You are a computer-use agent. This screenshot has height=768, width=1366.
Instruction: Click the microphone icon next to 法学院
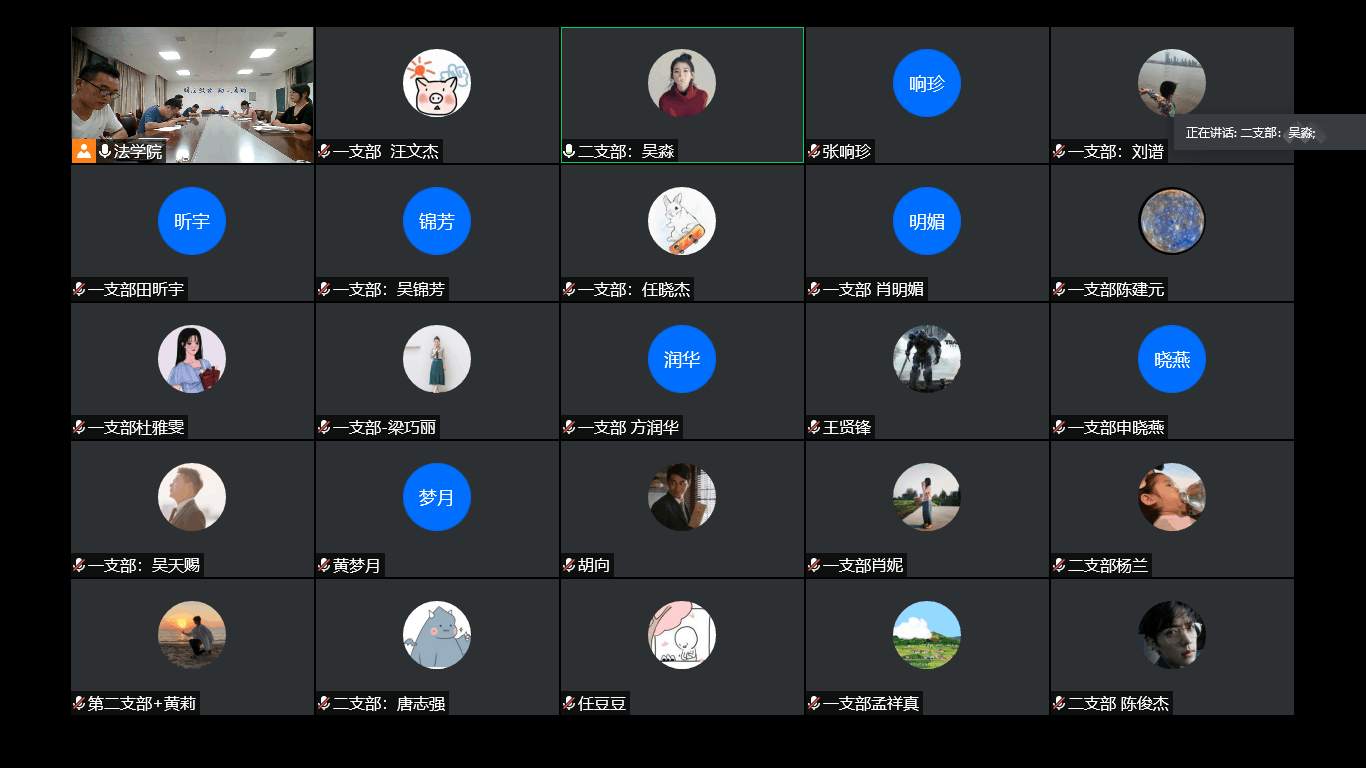(105, 151)
